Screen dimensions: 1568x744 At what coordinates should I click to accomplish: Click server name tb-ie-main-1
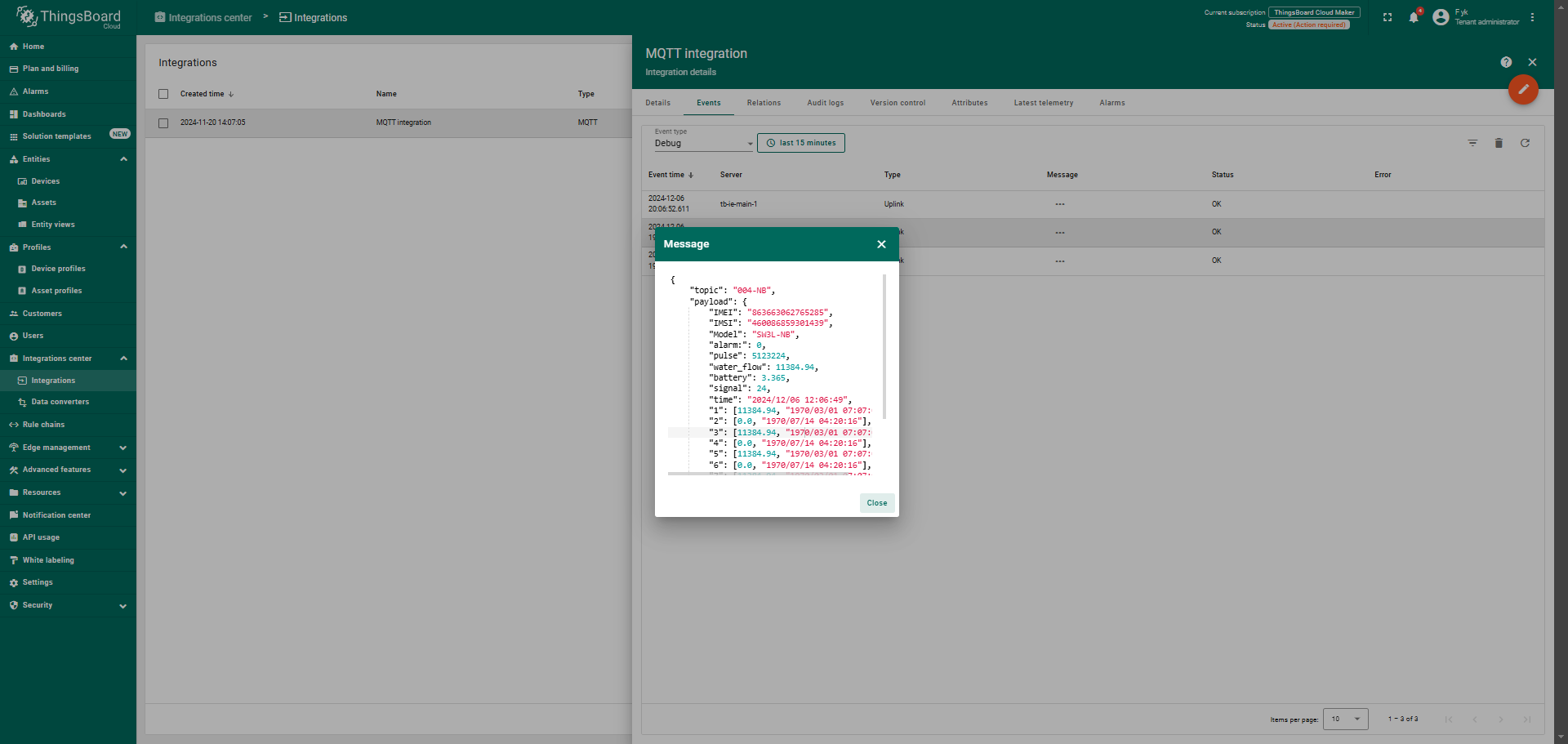point(738,204)
